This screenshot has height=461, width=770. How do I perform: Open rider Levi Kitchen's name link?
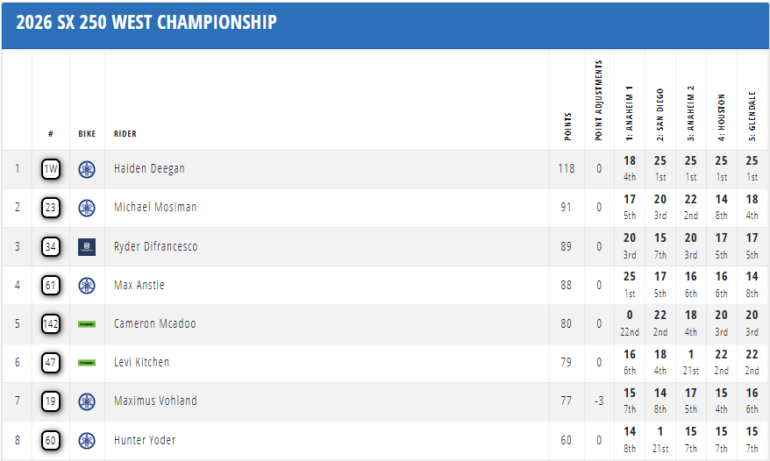click(141, 362)
